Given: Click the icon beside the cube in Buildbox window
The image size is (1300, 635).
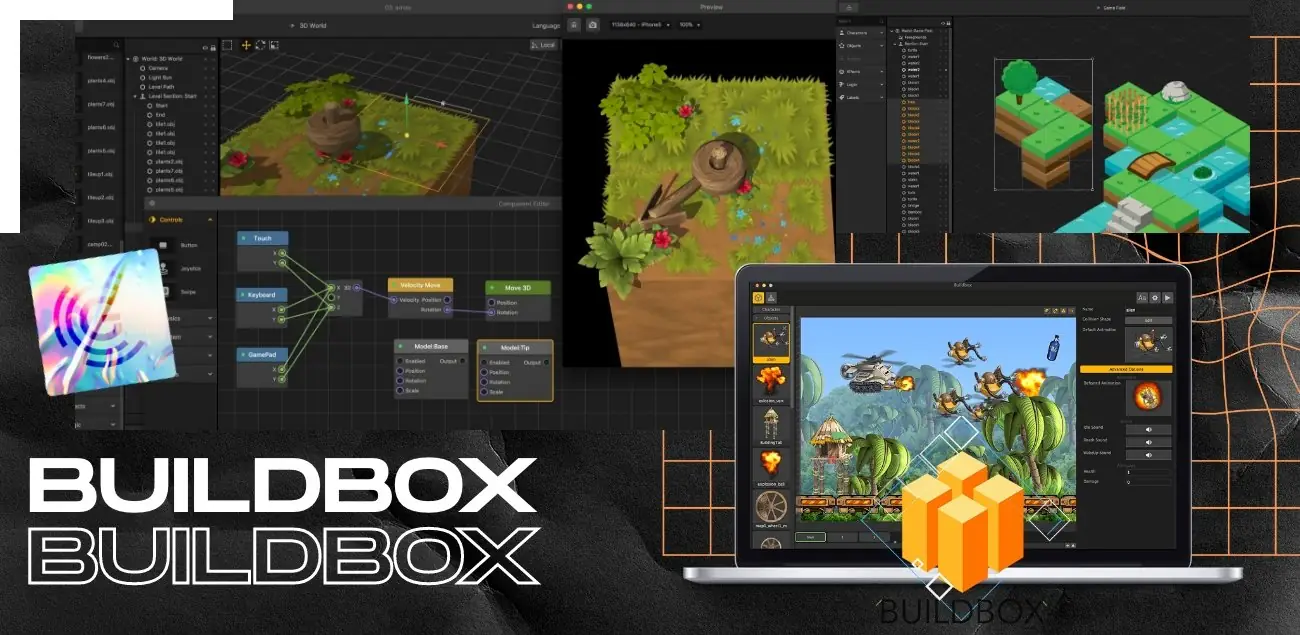Looking at the screenshot, I should coord(773,297).
